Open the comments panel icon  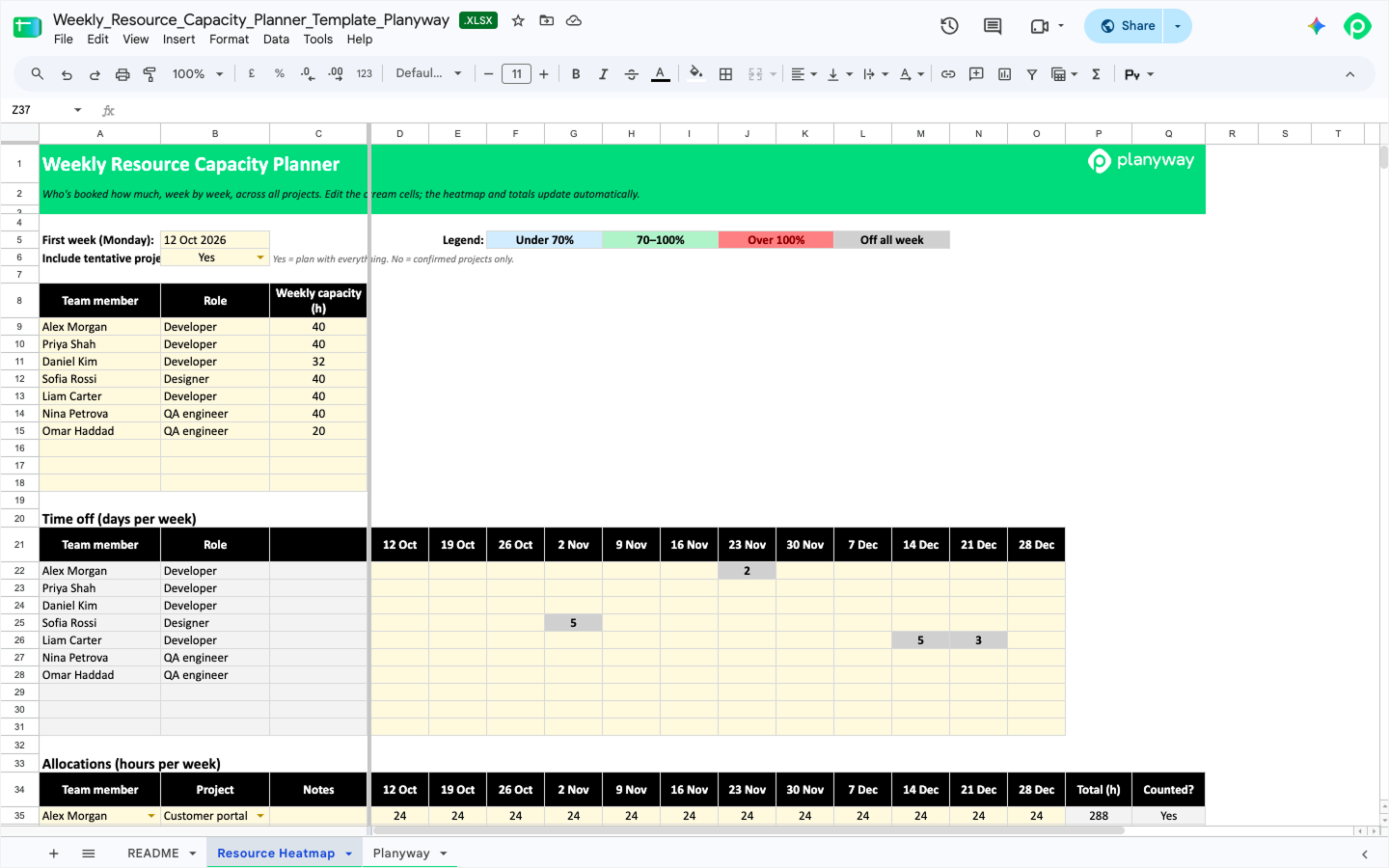pyautogui.click(x=993, y=26)
